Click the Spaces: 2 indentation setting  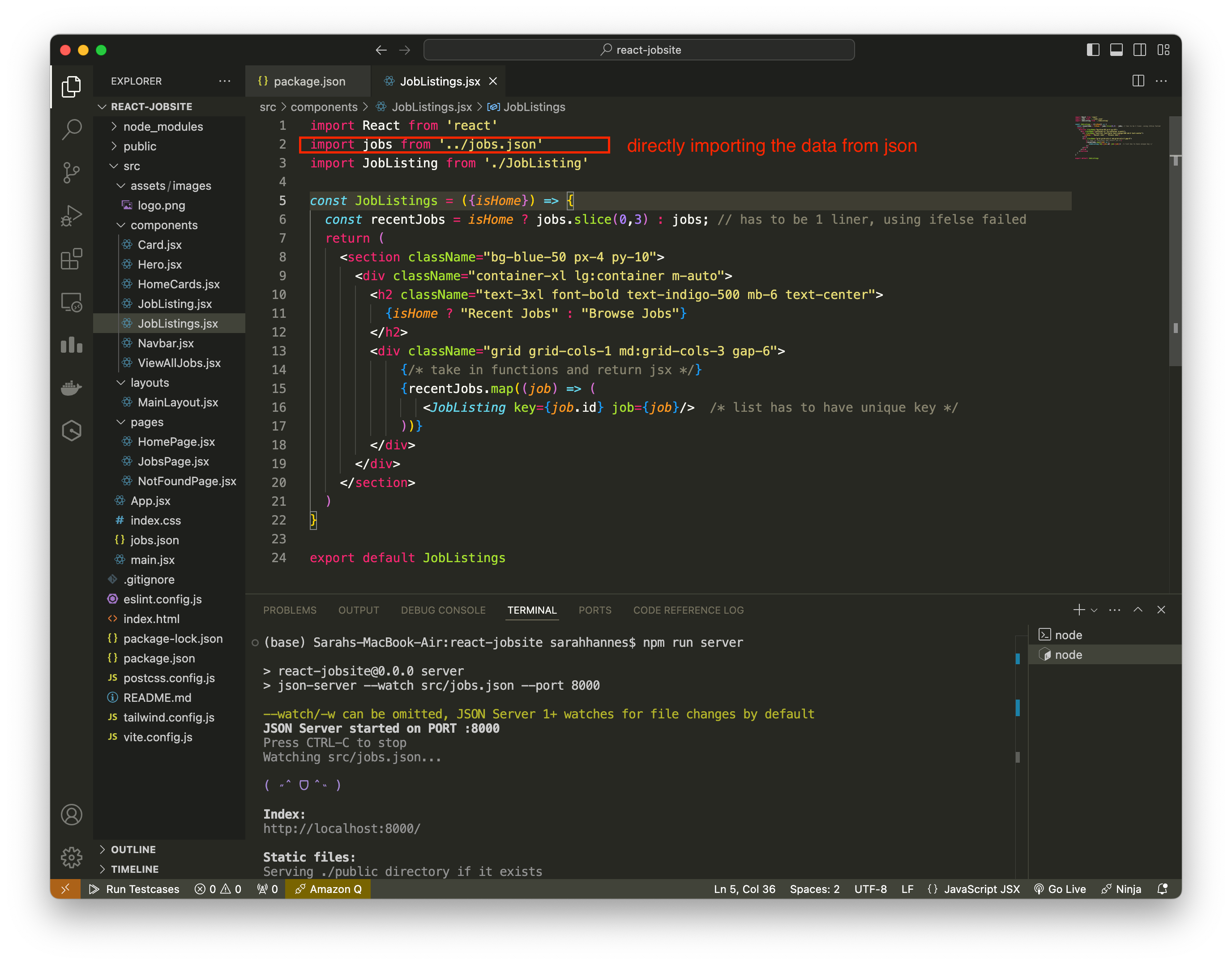[x=814, y=889]
